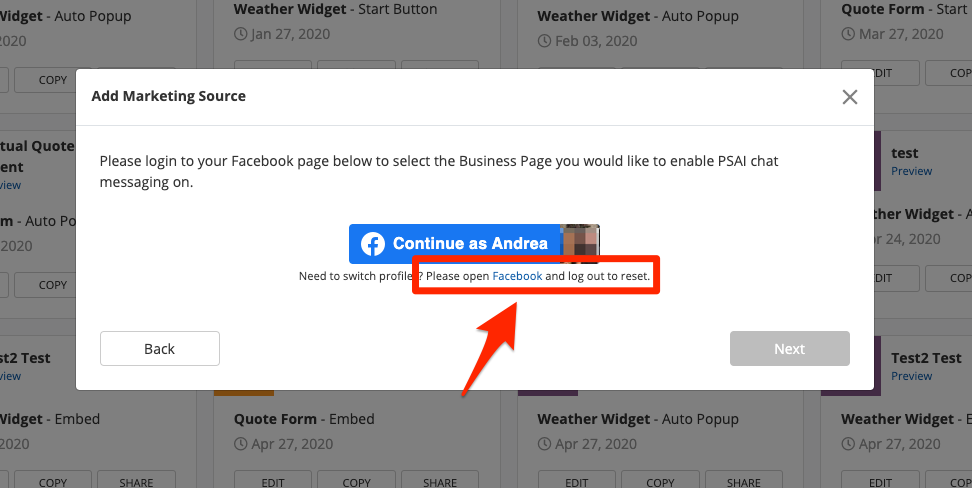This screenshot has width=972, height=488.
Task: Click the blurred profile picture next to Continue as Andrea
Action: 581,244
